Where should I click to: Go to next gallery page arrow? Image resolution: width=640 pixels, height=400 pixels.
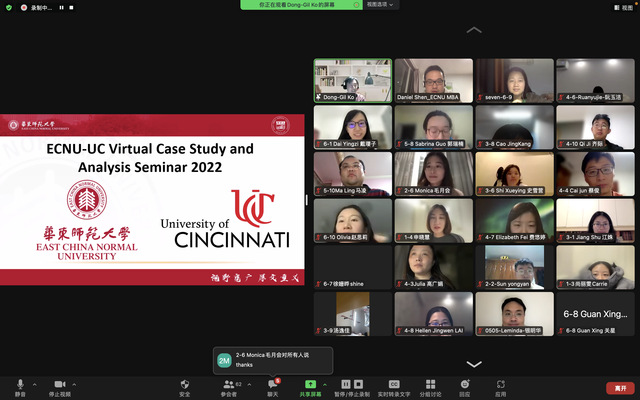pyautogui.click(x=474, y=364)
